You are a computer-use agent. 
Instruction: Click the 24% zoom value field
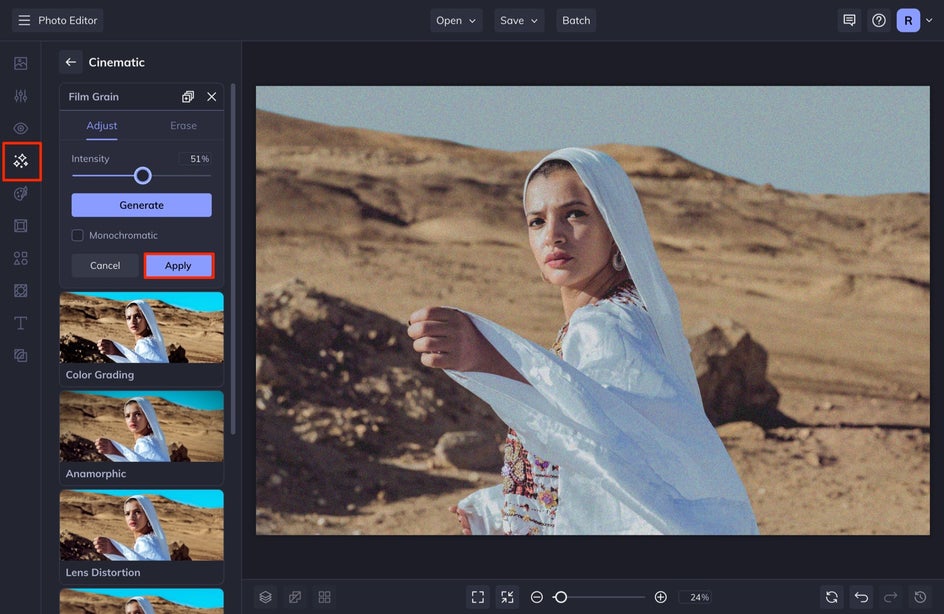[x=696, y=597]
